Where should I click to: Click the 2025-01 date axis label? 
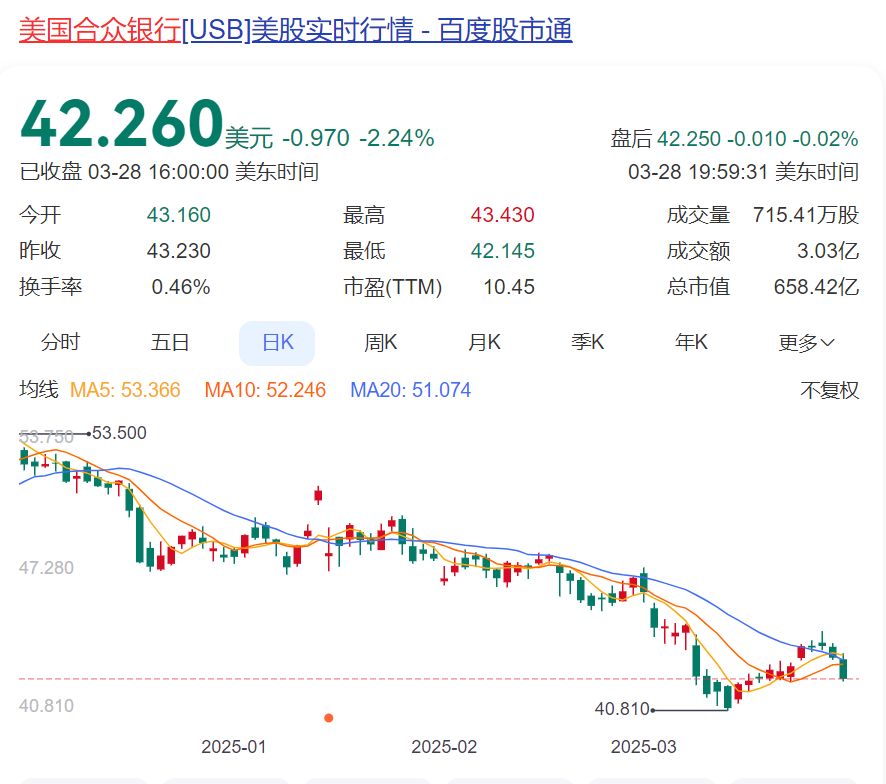point(233,747)
